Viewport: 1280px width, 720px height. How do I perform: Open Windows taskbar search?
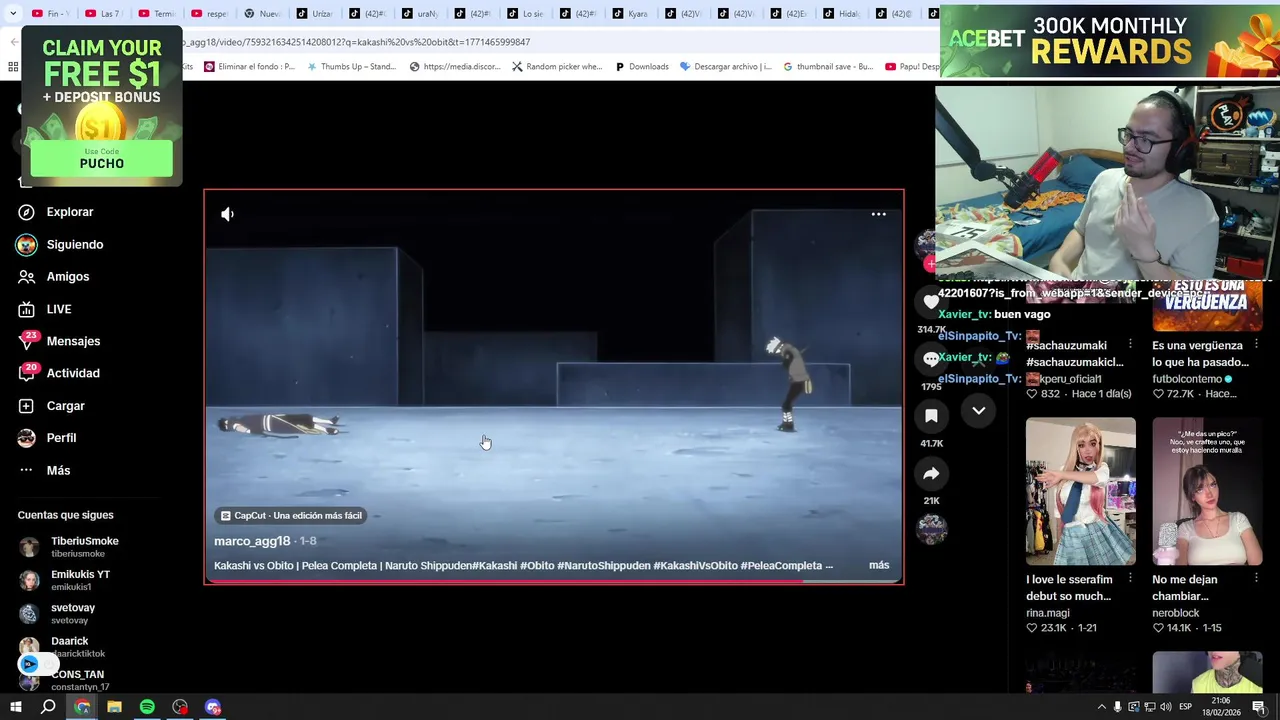pyautogui.click(x=48, y=707)
